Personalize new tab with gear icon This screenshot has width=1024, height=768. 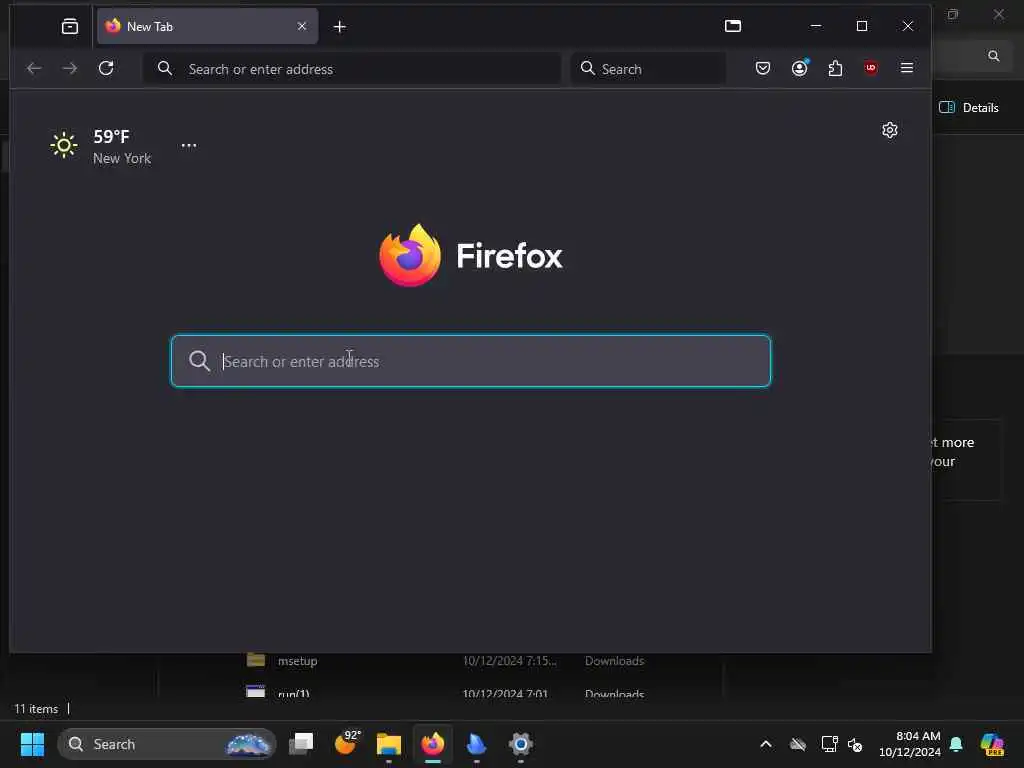coord(889,130)
